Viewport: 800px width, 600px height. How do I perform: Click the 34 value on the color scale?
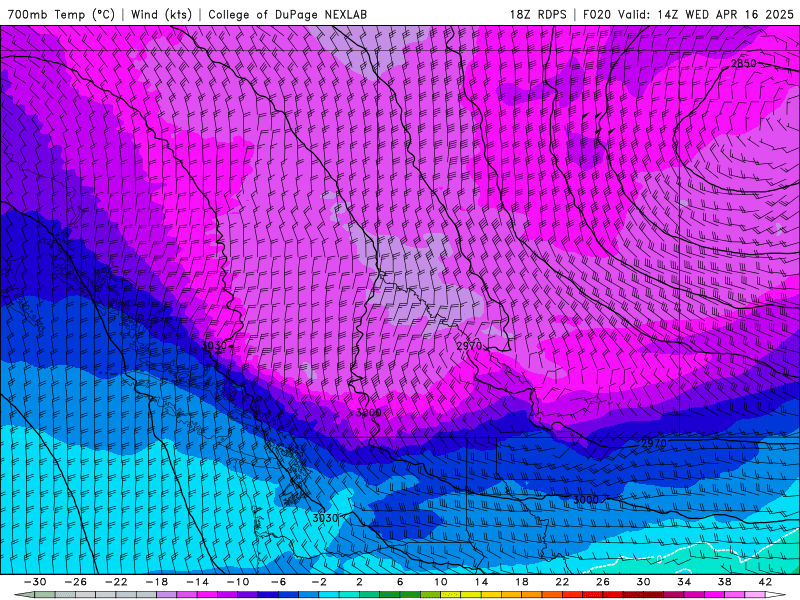pos(684,582)
